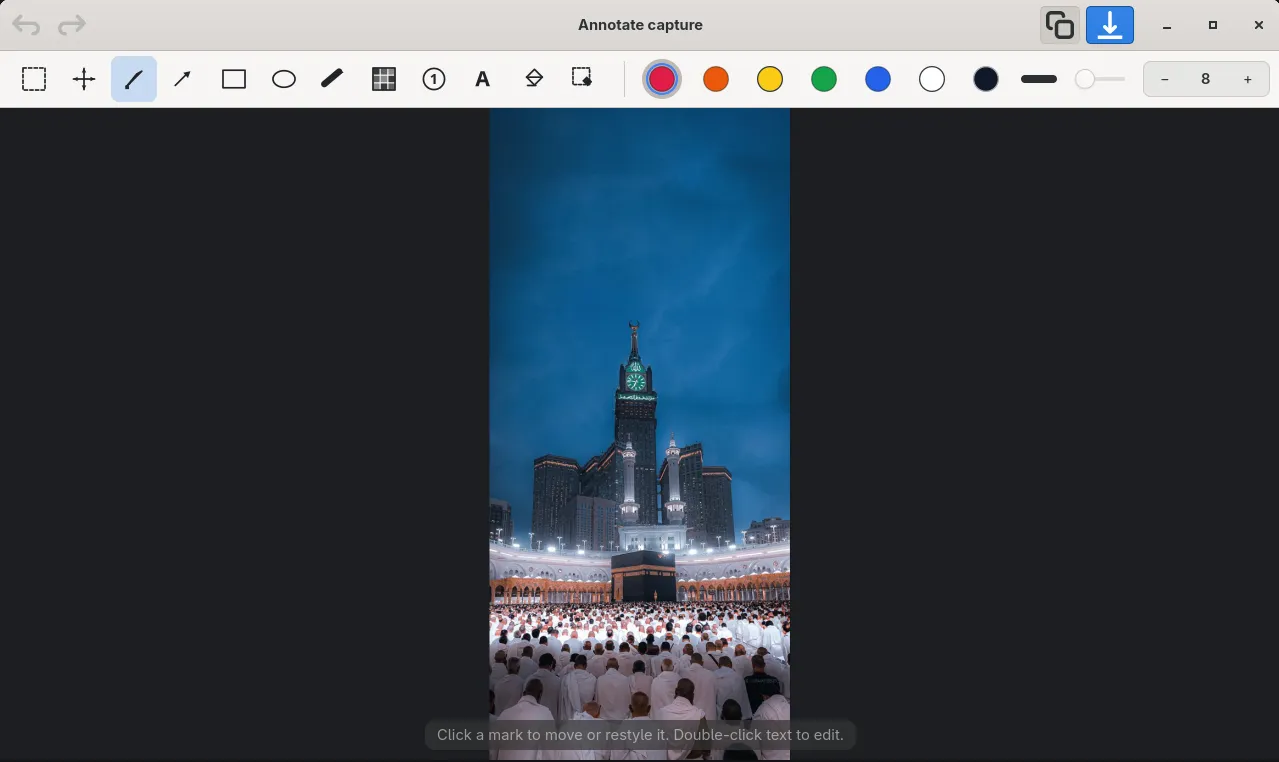Increase the stroke size with the plus button
Viewport: 1279px width, 762px height.
coord(1248,79)
